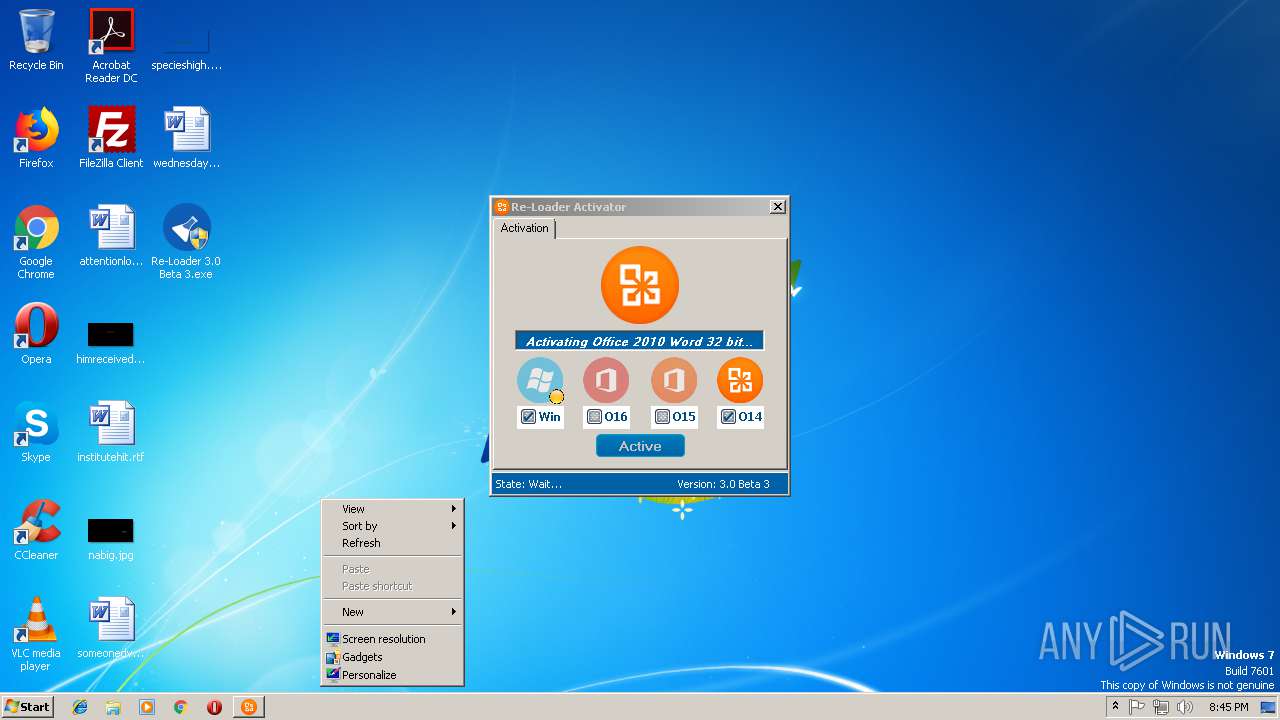
Task: Select the Recycle Bin desktop icon
Action: point(36,40)
